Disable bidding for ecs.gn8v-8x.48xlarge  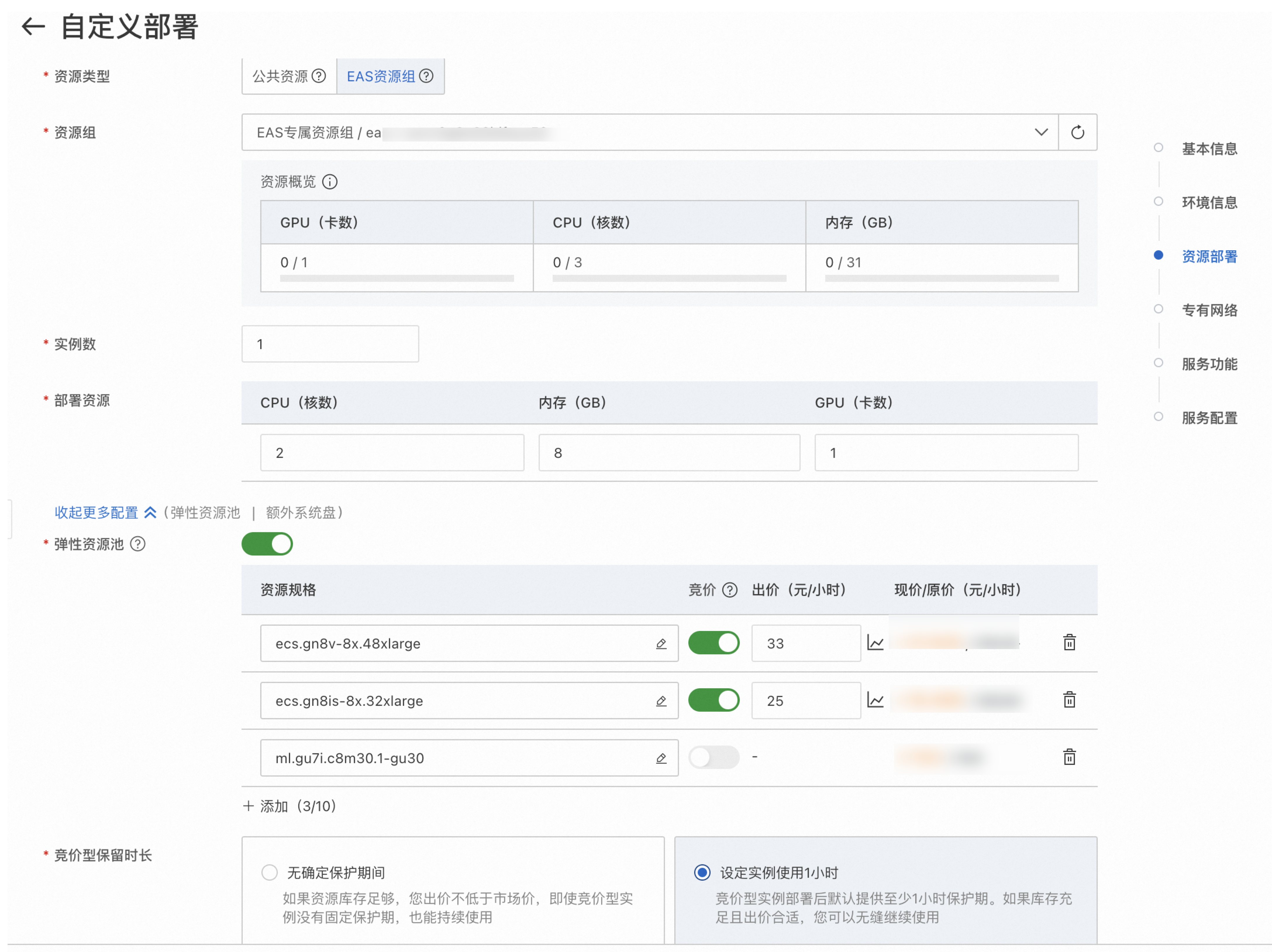pos(713,643)
